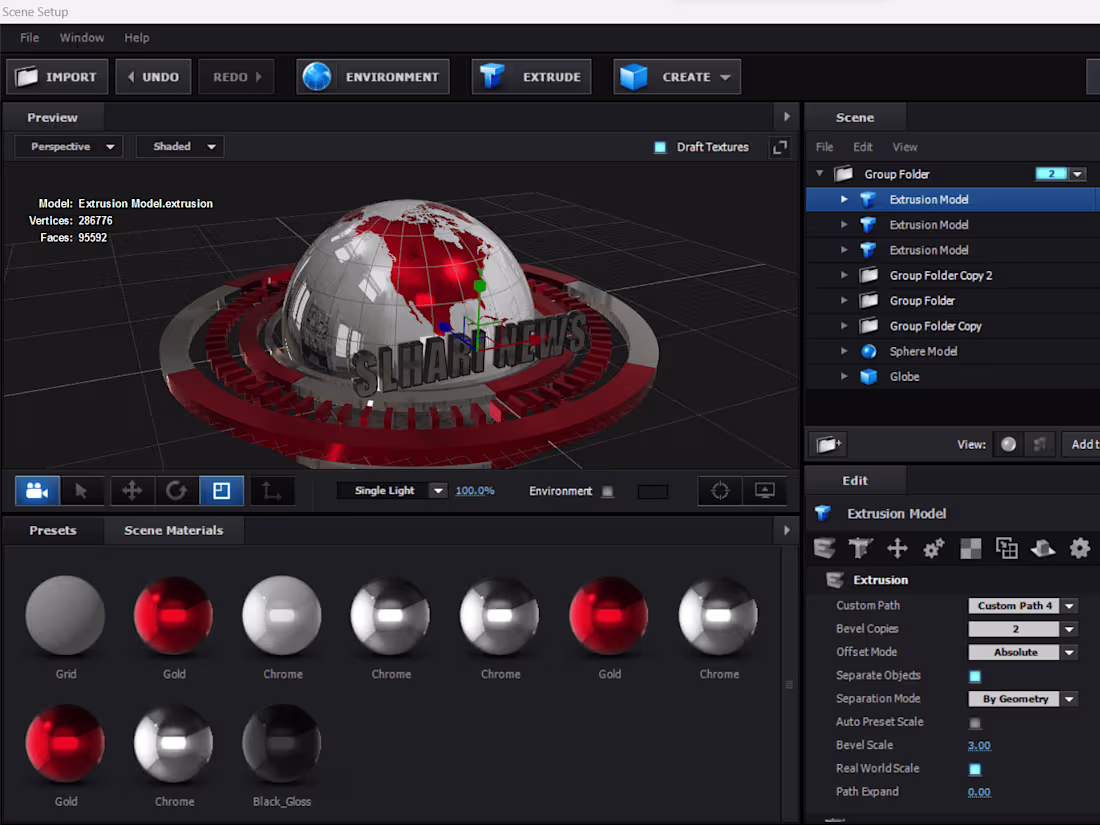Open the Help menu

pos(137,38)
